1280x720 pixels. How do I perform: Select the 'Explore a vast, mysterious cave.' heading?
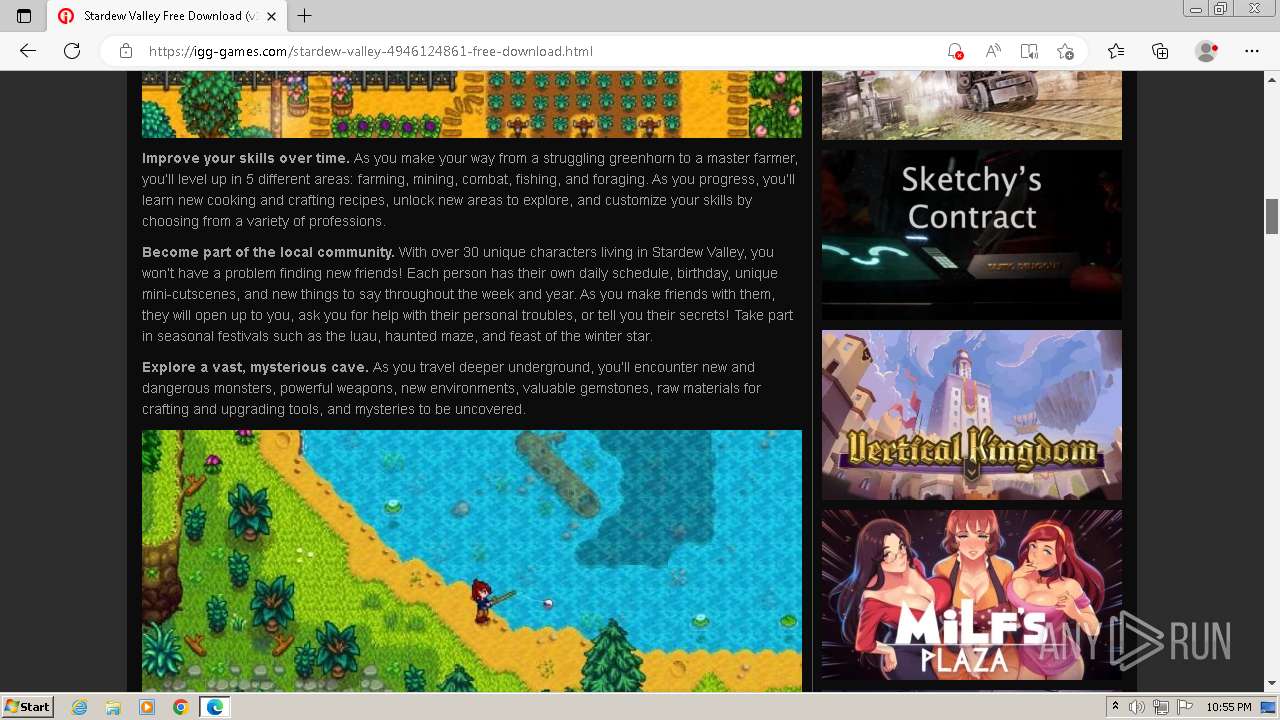(x=255, y=367)
